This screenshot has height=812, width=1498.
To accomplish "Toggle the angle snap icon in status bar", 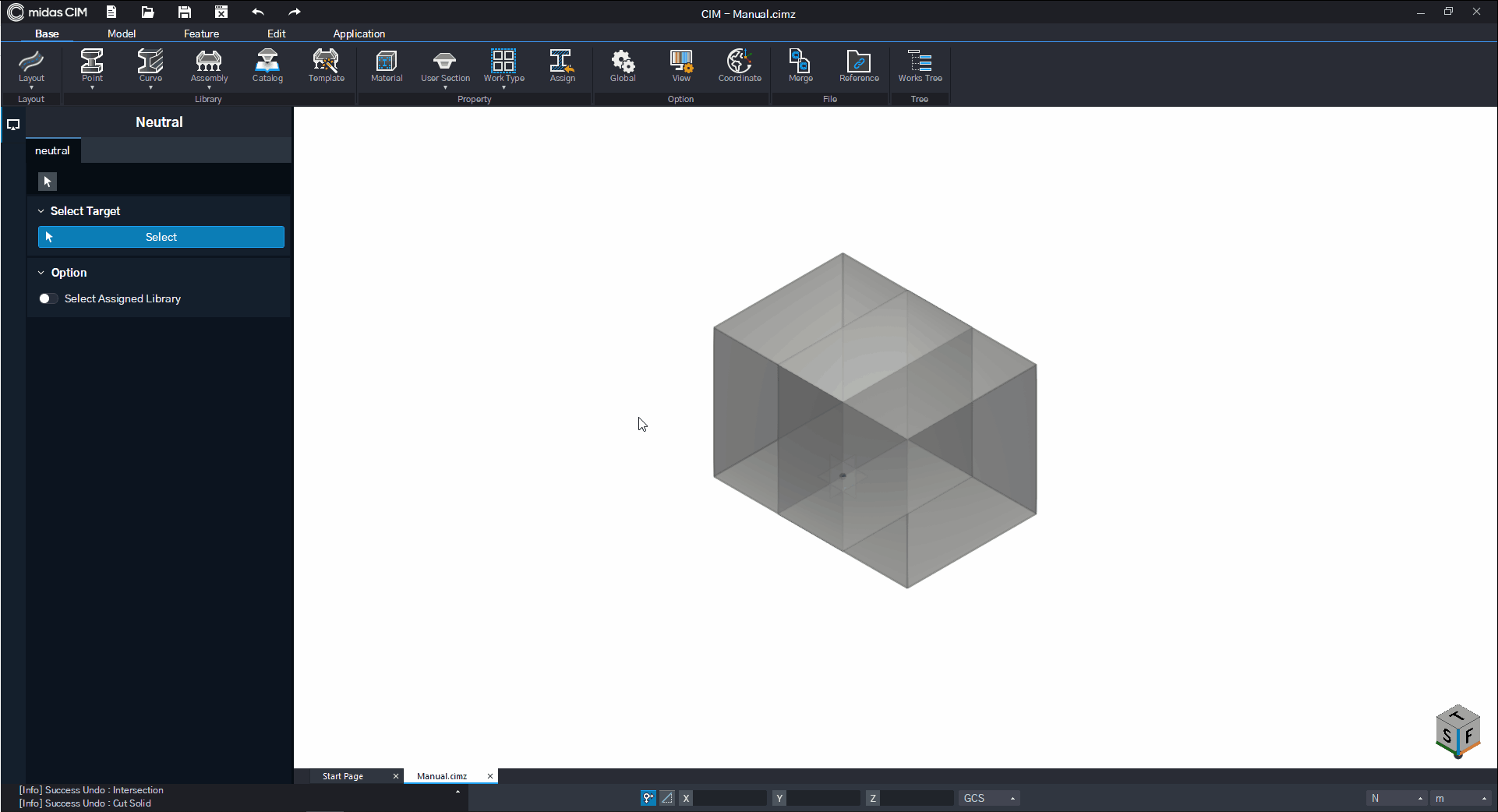I will pyautogui.click(x=667, y=798).
